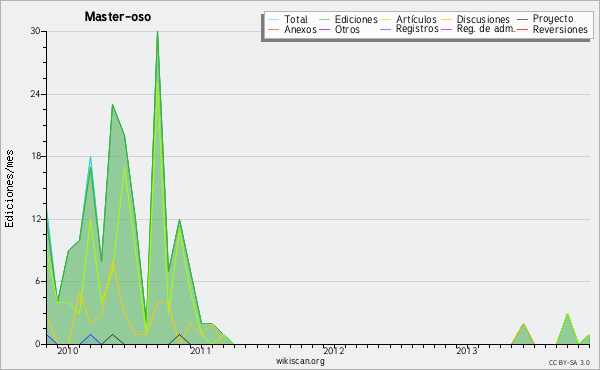Click the Ediciones/mes axis label

[9, 189]
